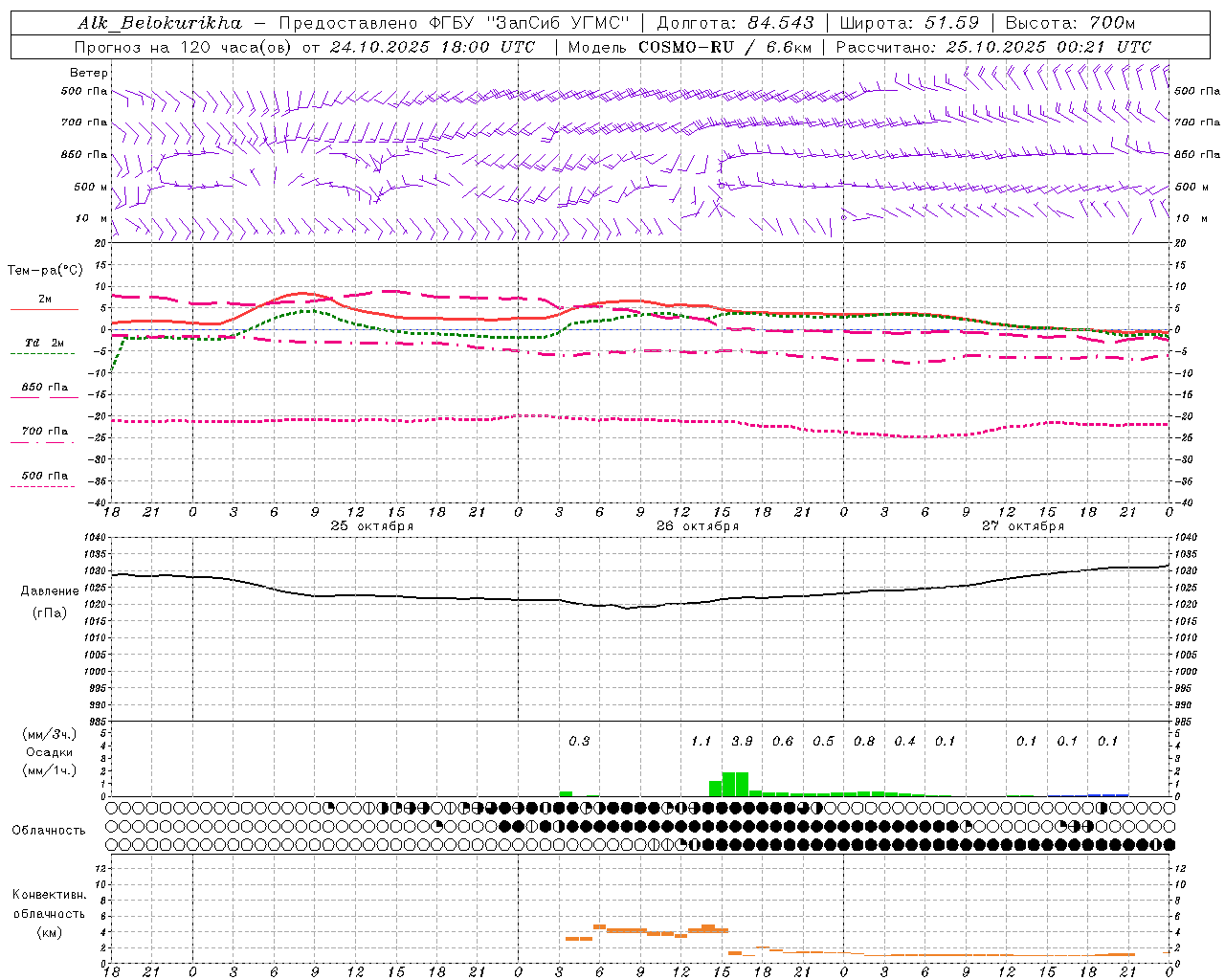Click the right-side 500 гПа wind label
This screenshot has height=980, width=1225.
tap(1197, 92)
